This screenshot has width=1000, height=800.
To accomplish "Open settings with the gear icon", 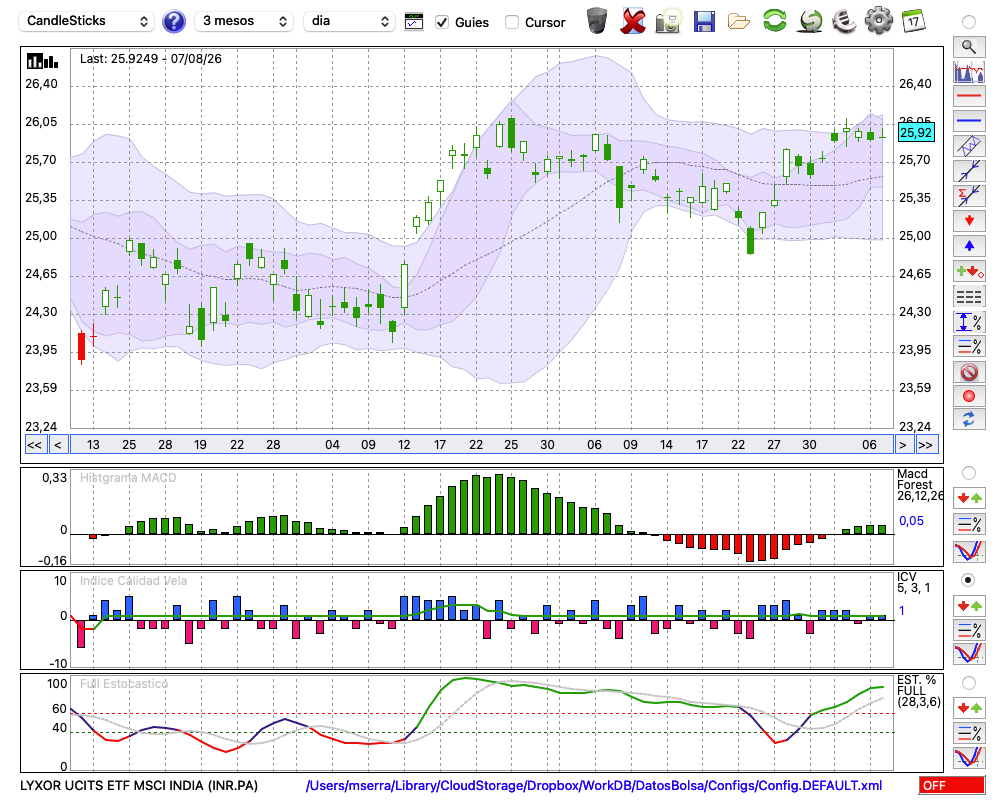I will pyautogui.click(x=878, y=21).
